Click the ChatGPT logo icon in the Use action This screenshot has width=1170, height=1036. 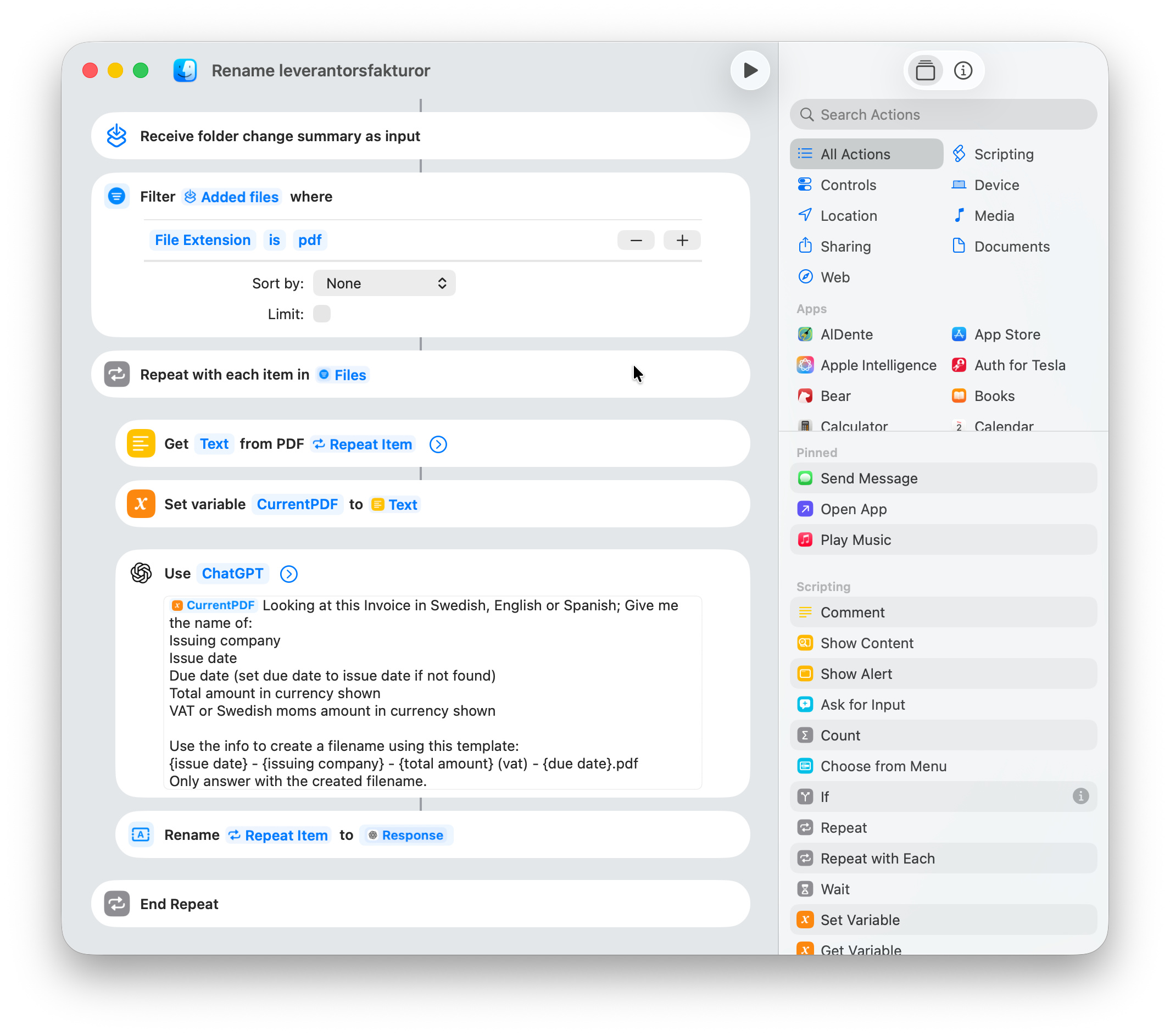point(141,573)
